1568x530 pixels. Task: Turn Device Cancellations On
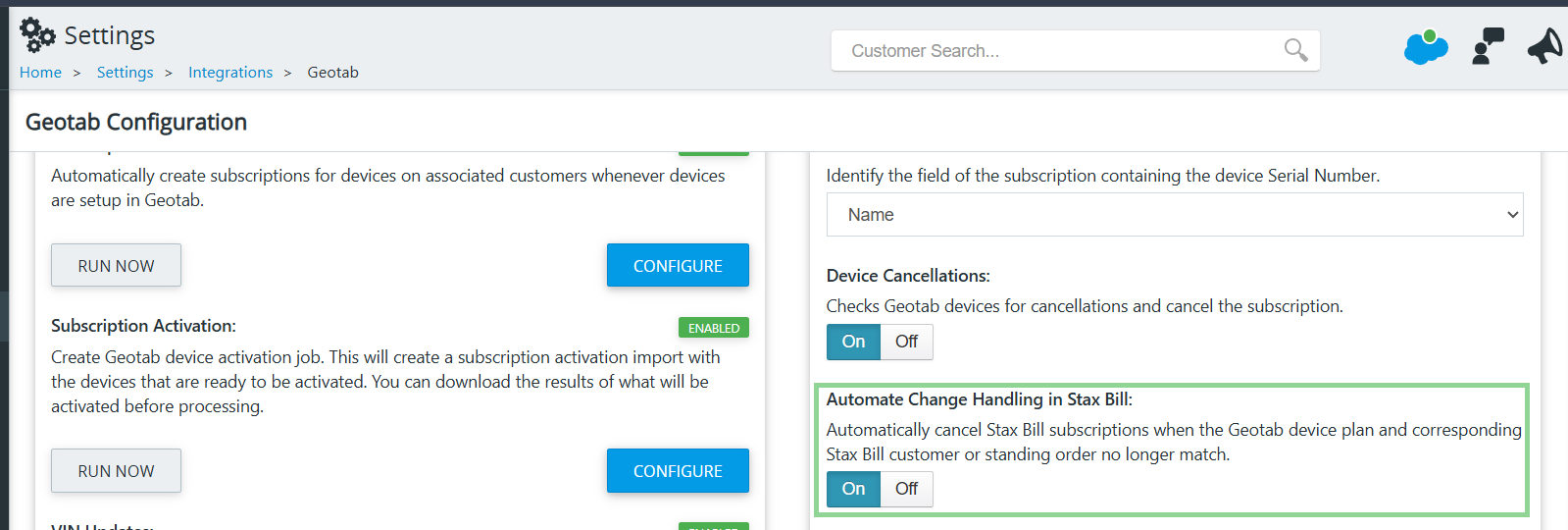point(853,342)
